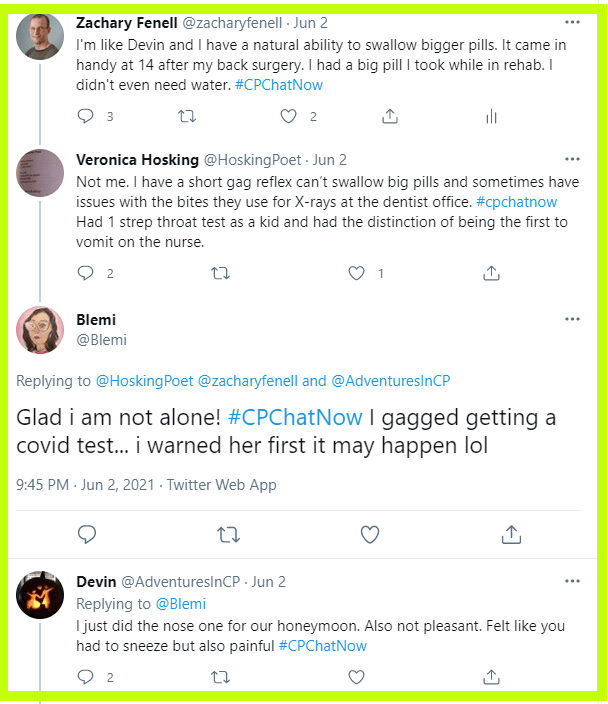Share Zachary Fenell's tweet
Screen dimensions: 608x704
pos(389,117)
